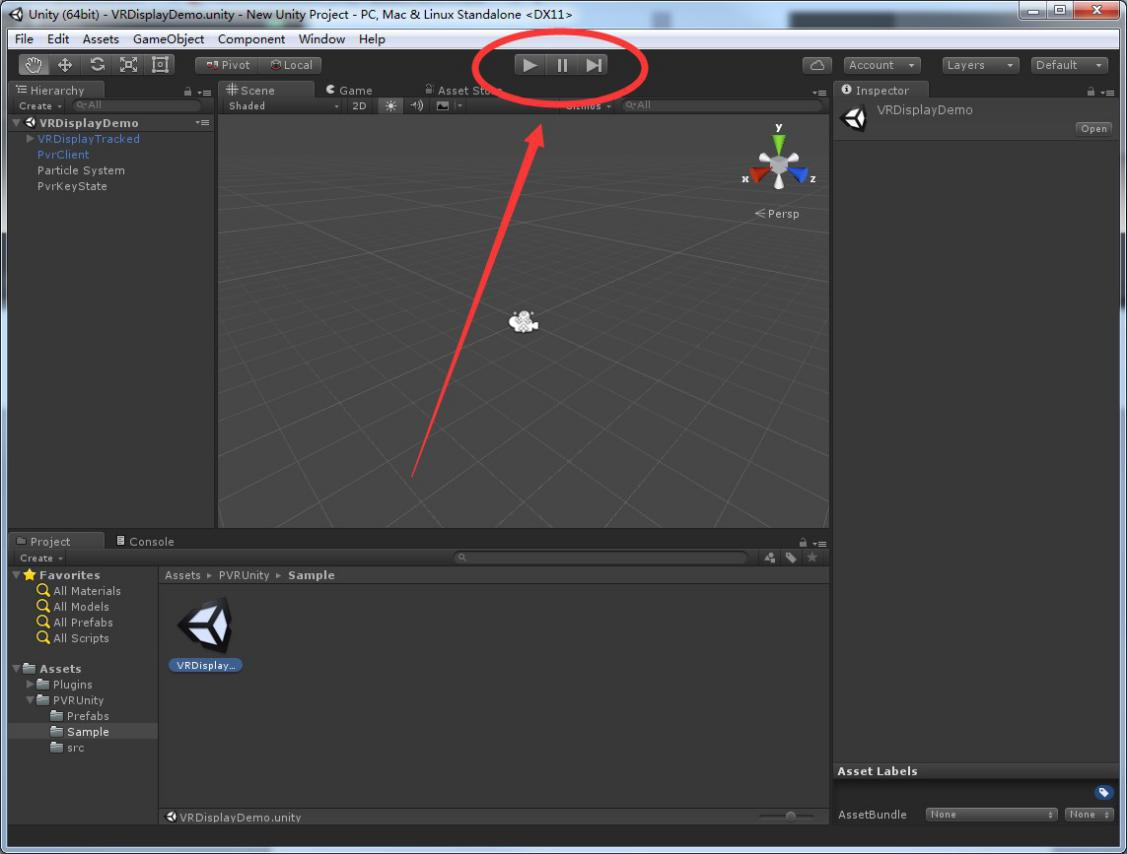This screenshot has height=854, width=1127.
Task: Select the VRDisplay scene asset thumbnail
Action: pos(206,626)
